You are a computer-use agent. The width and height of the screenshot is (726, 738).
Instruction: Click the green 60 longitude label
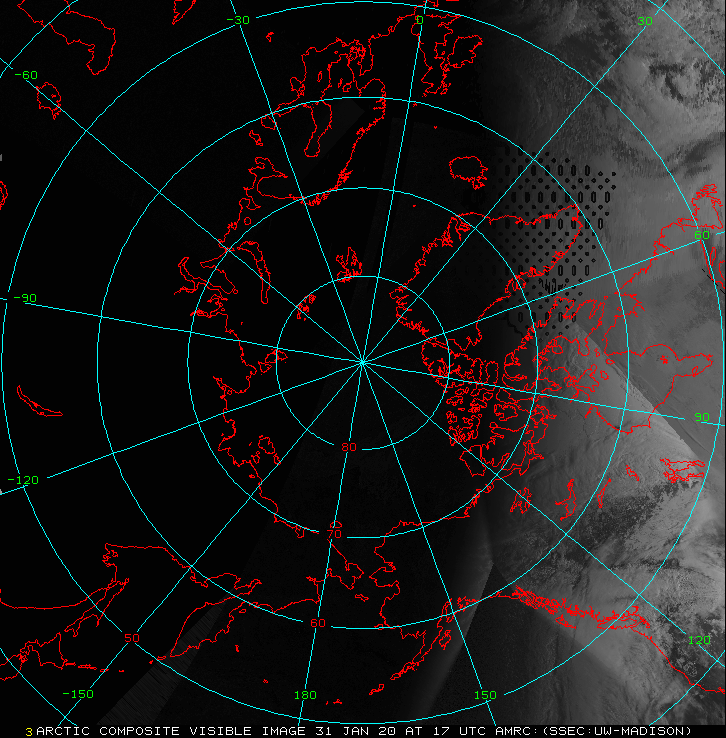pos(702,235)
